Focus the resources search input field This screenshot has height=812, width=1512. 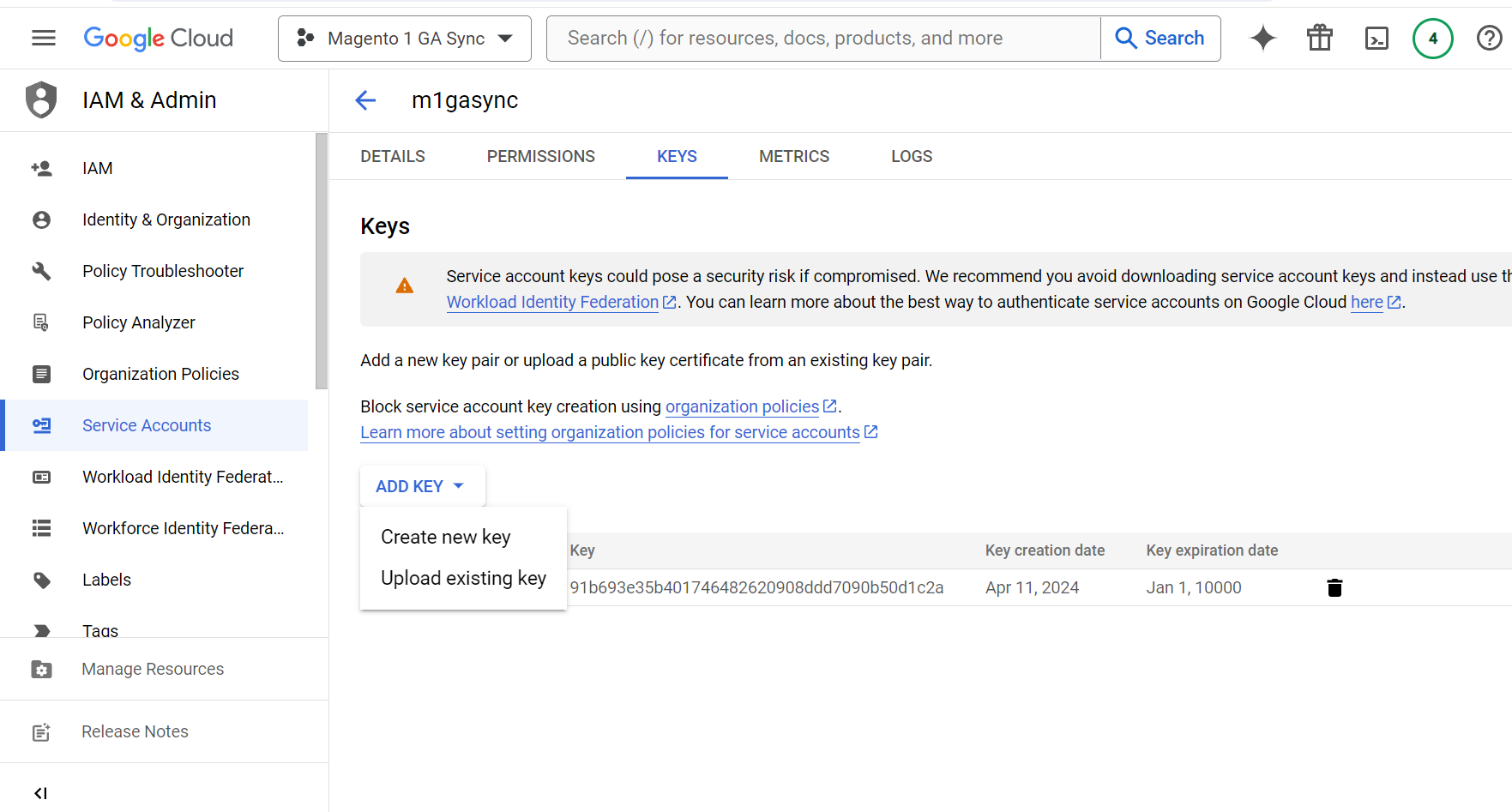823,38
